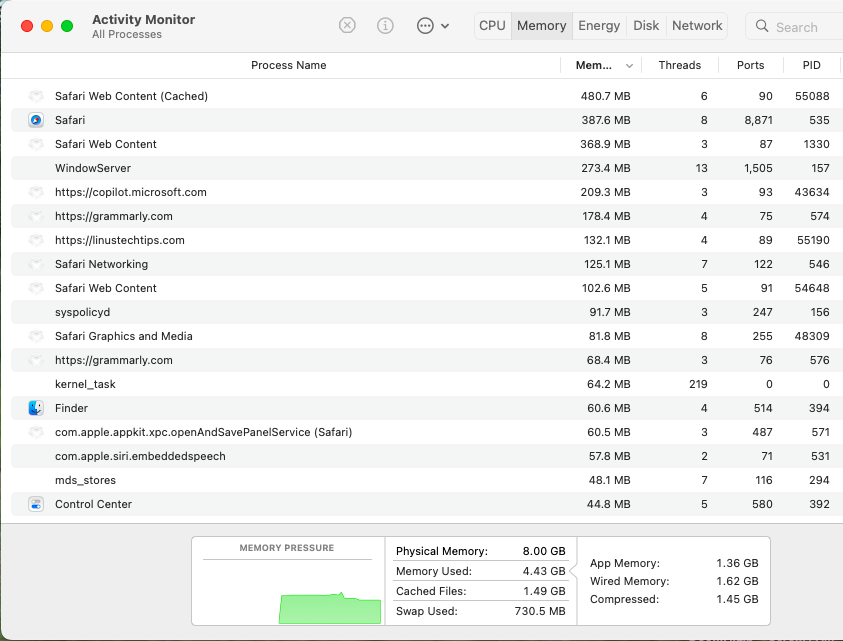Click the Finder face icon
The image size is (843, 641).
(36, 408)
